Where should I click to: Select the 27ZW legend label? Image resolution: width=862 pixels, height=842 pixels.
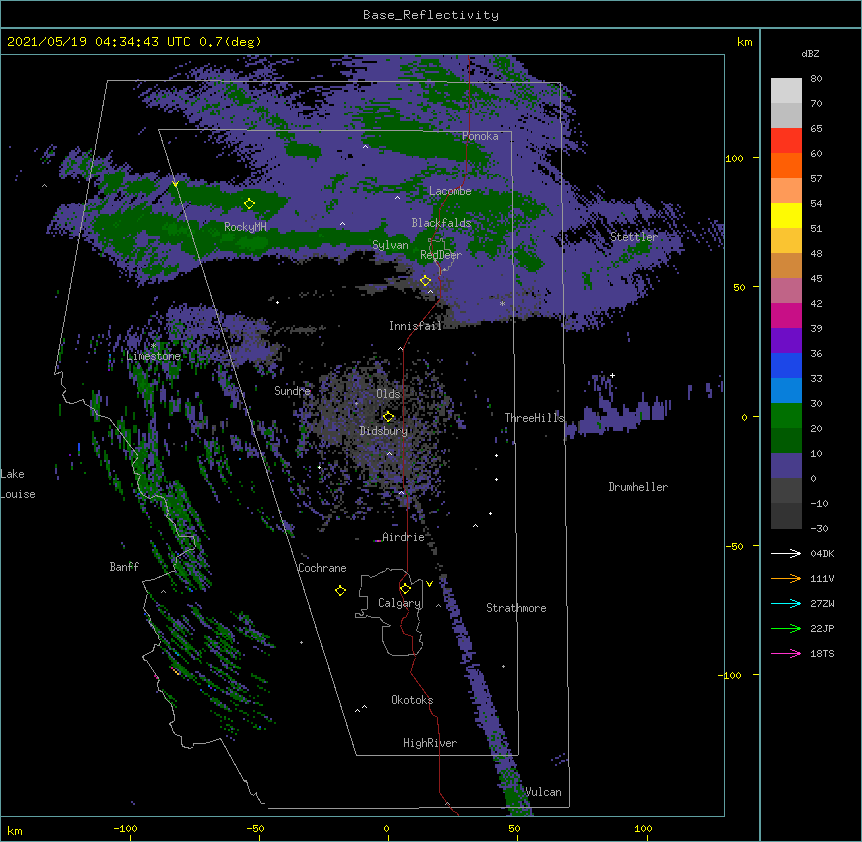[822, 603]
